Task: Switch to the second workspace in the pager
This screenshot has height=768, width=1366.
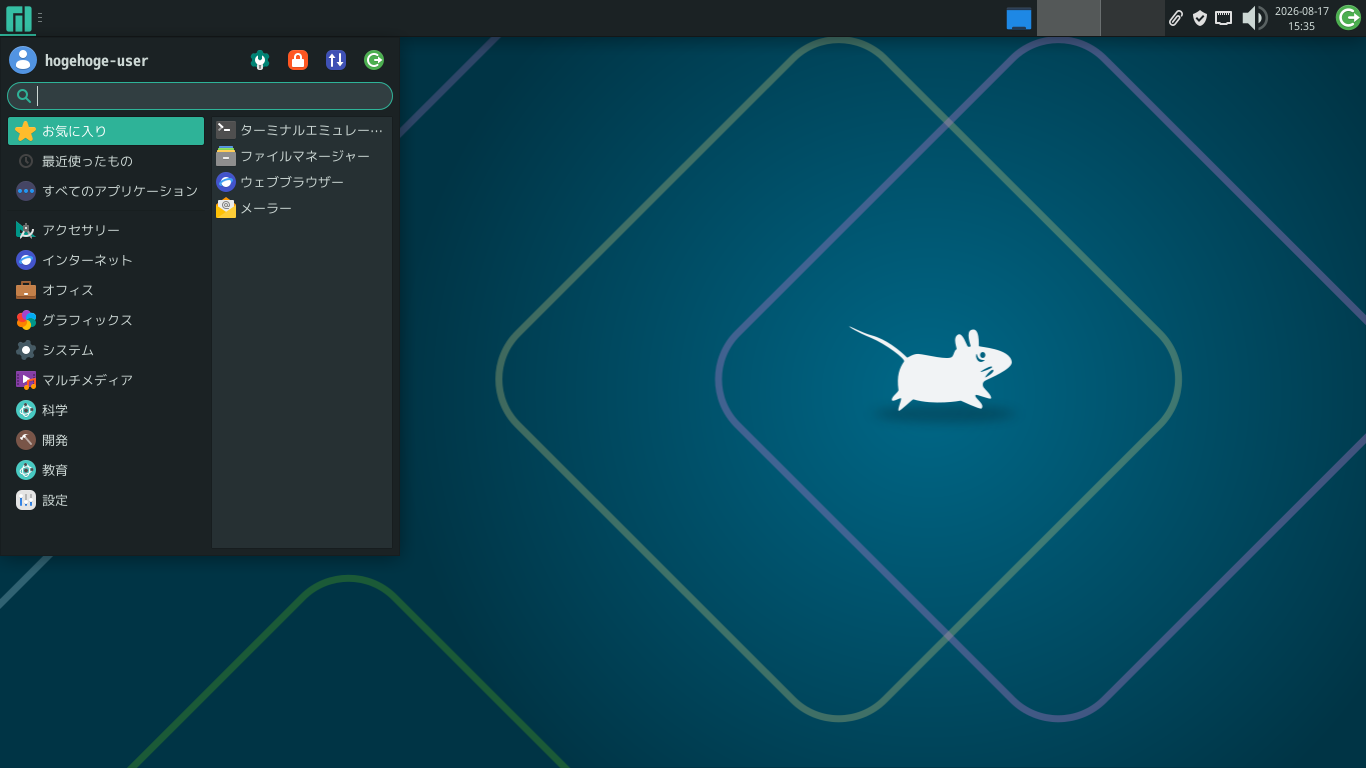Action: tap(1133, 18)
